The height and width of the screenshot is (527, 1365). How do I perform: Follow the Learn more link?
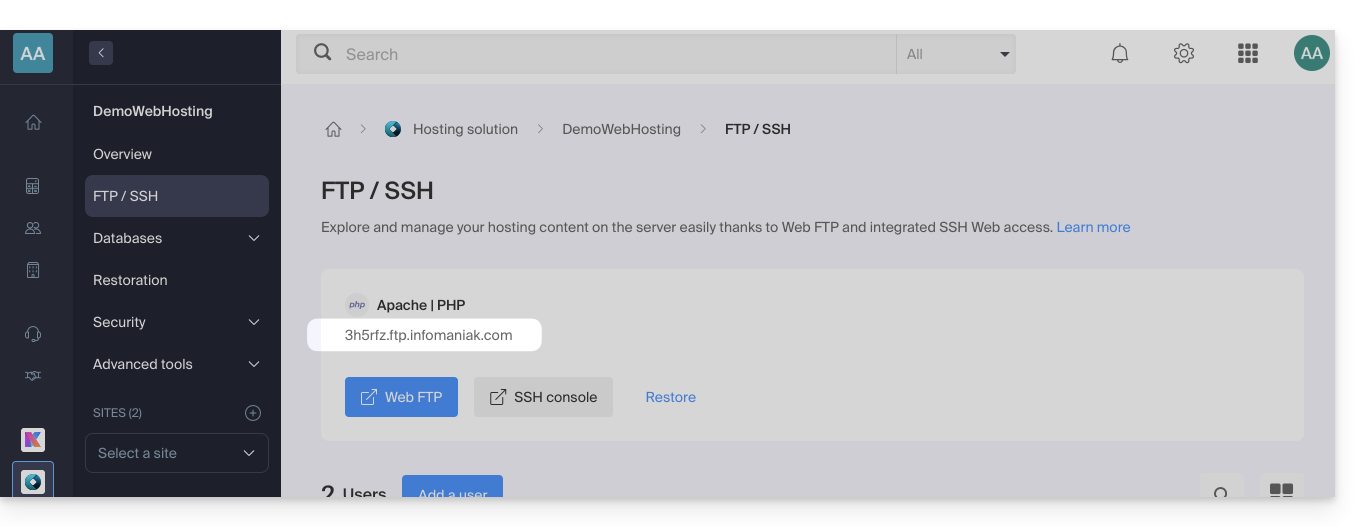(1093, 227)
